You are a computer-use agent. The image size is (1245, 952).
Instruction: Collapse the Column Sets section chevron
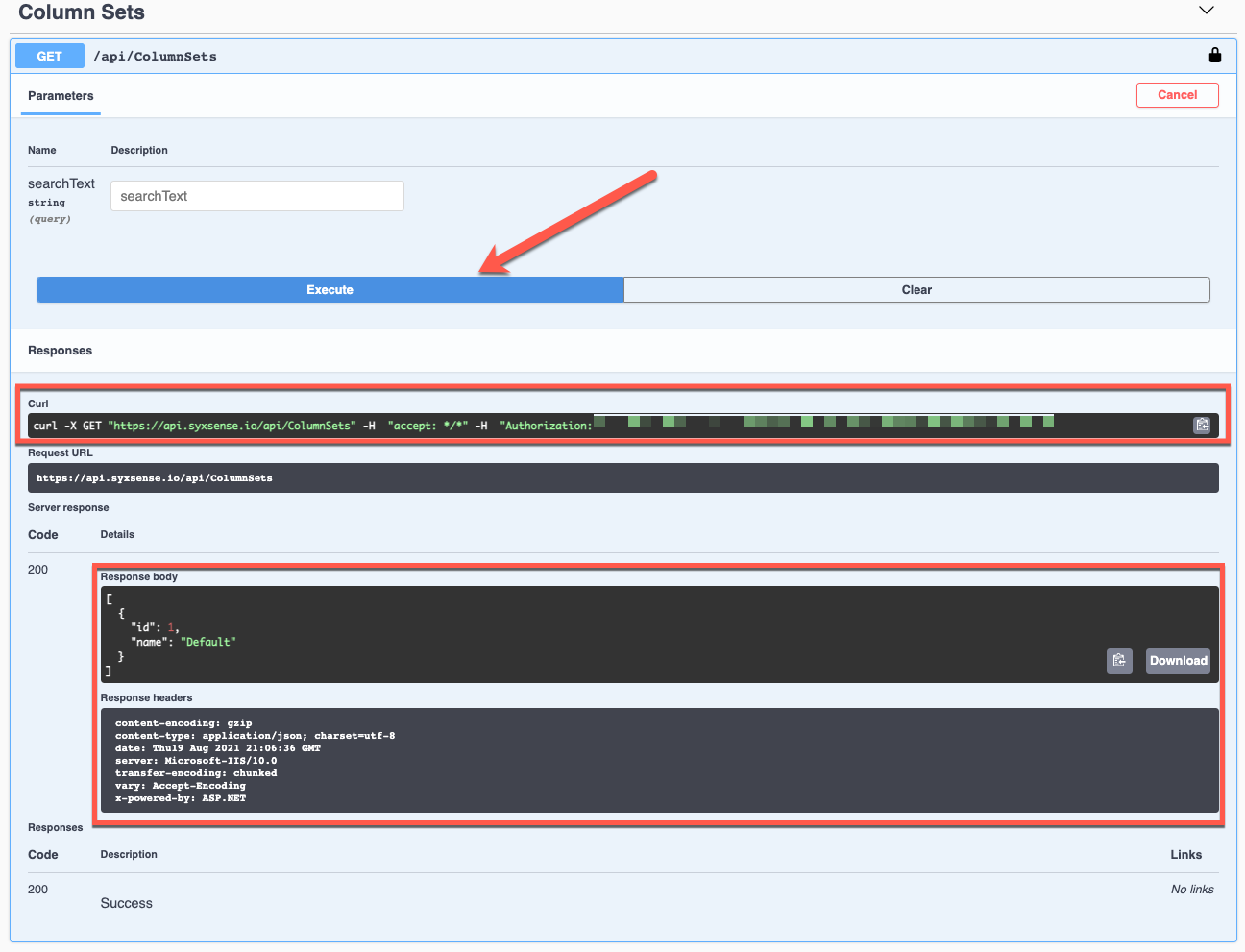click(x=1207, y=11)
